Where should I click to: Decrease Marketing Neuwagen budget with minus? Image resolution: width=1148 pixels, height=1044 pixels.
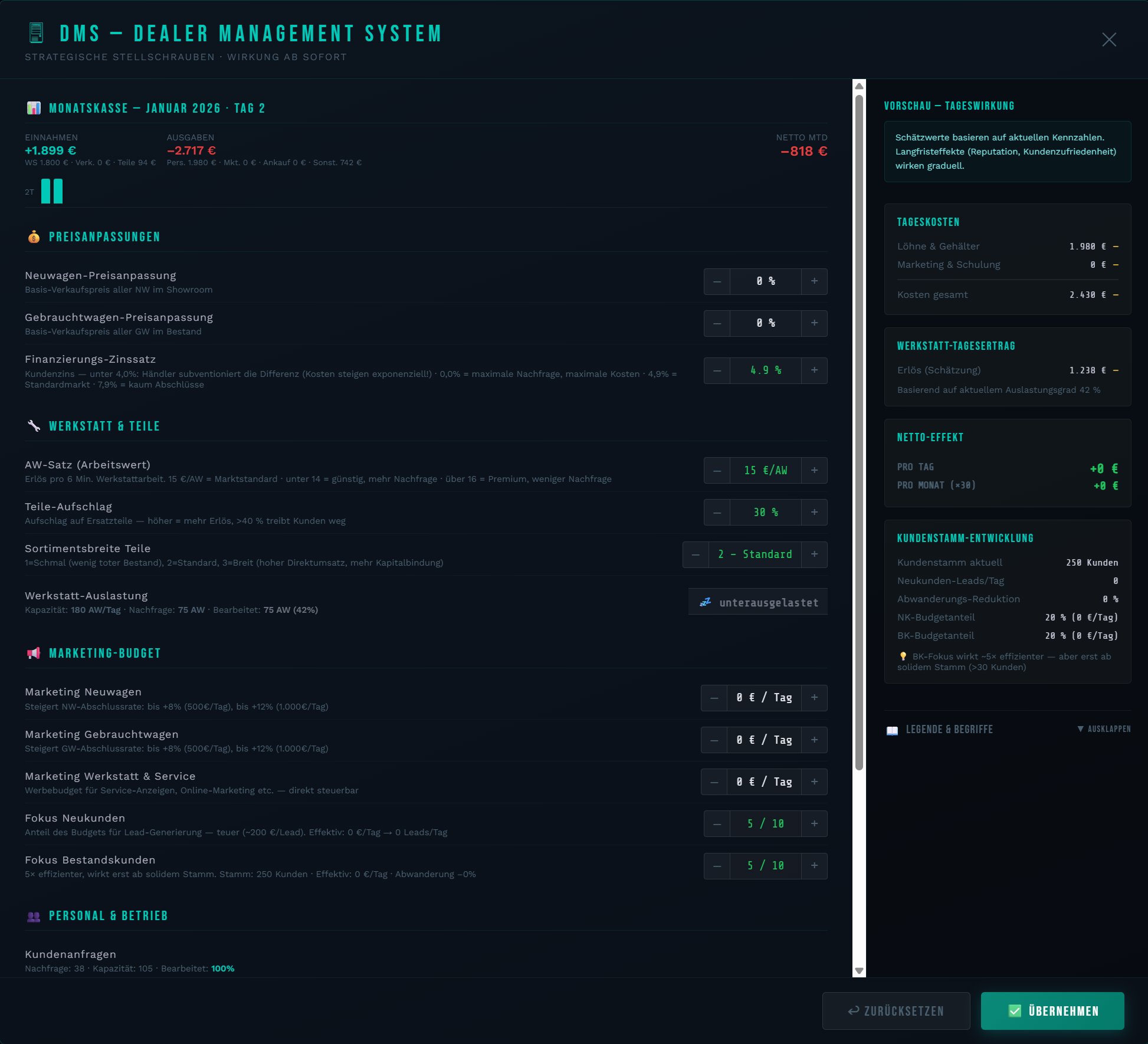(x=714, y=698)
